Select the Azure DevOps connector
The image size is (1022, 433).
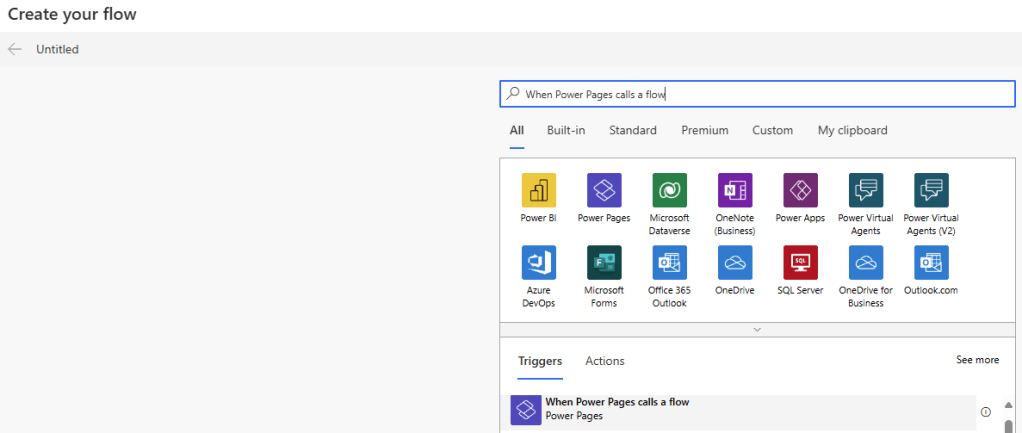pos(539,262)
